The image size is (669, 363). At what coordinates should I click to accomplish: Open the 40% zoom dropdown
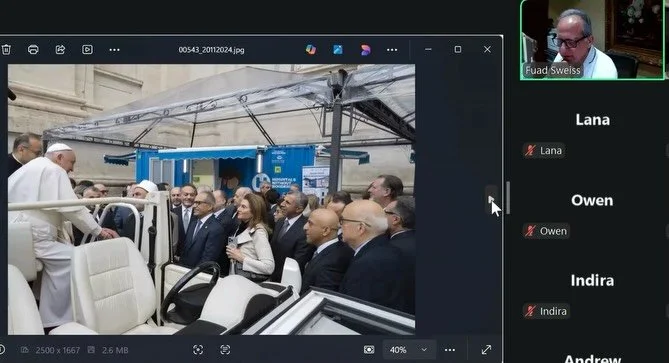(408, 350)
